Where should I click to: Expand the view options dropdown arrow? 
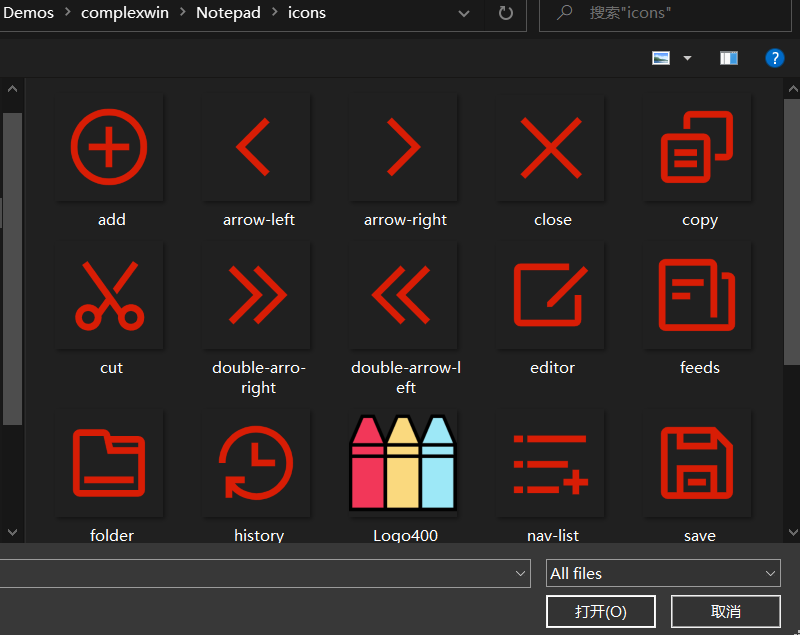tap(687, 58)
